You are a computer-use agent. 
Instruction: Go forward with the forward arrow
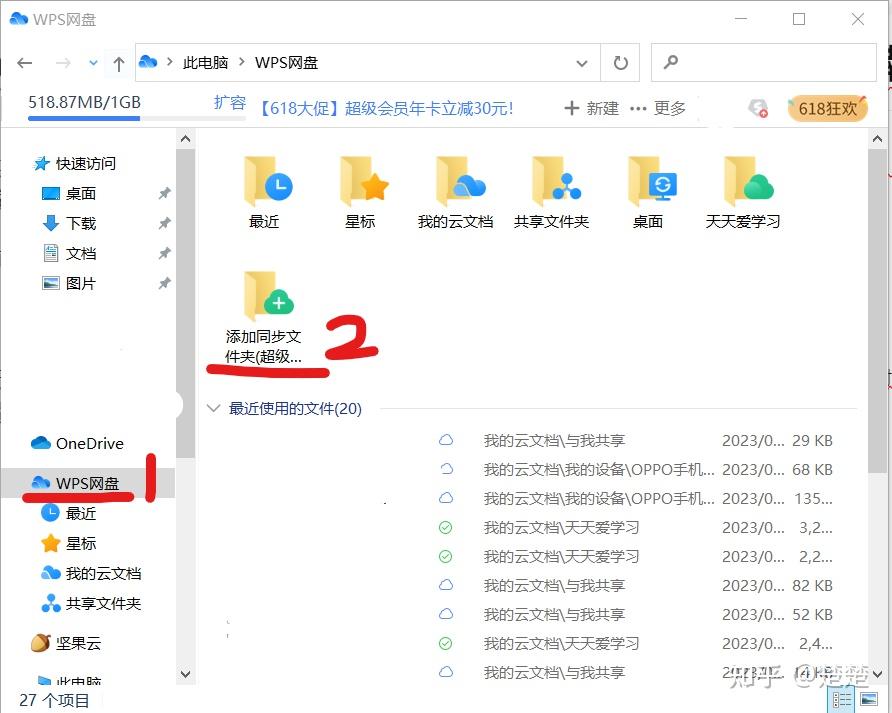[x=63, y=63]
